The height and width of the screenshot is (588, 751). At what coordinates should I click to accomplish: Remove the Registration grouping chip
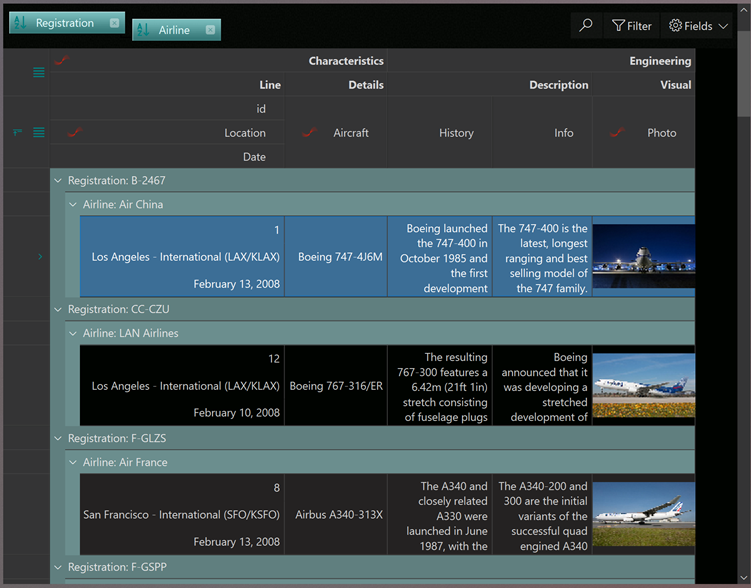(x=114, y=23)
